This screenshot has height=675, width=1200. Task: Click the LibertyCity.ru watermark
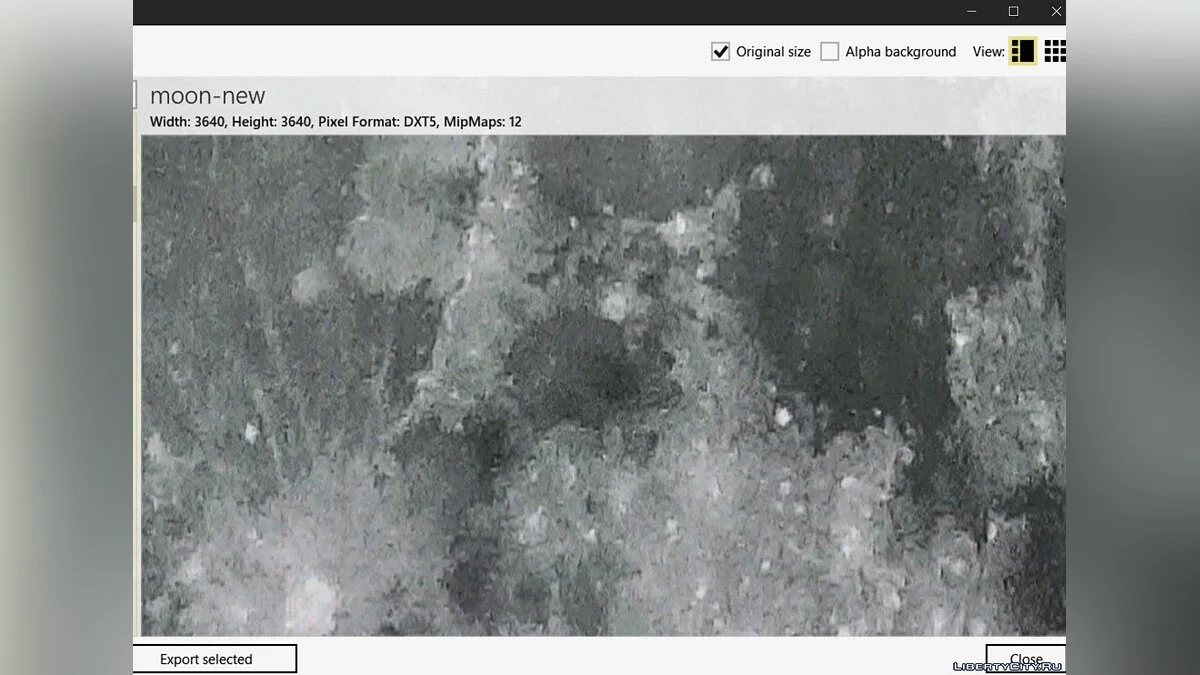point(1007,666)
